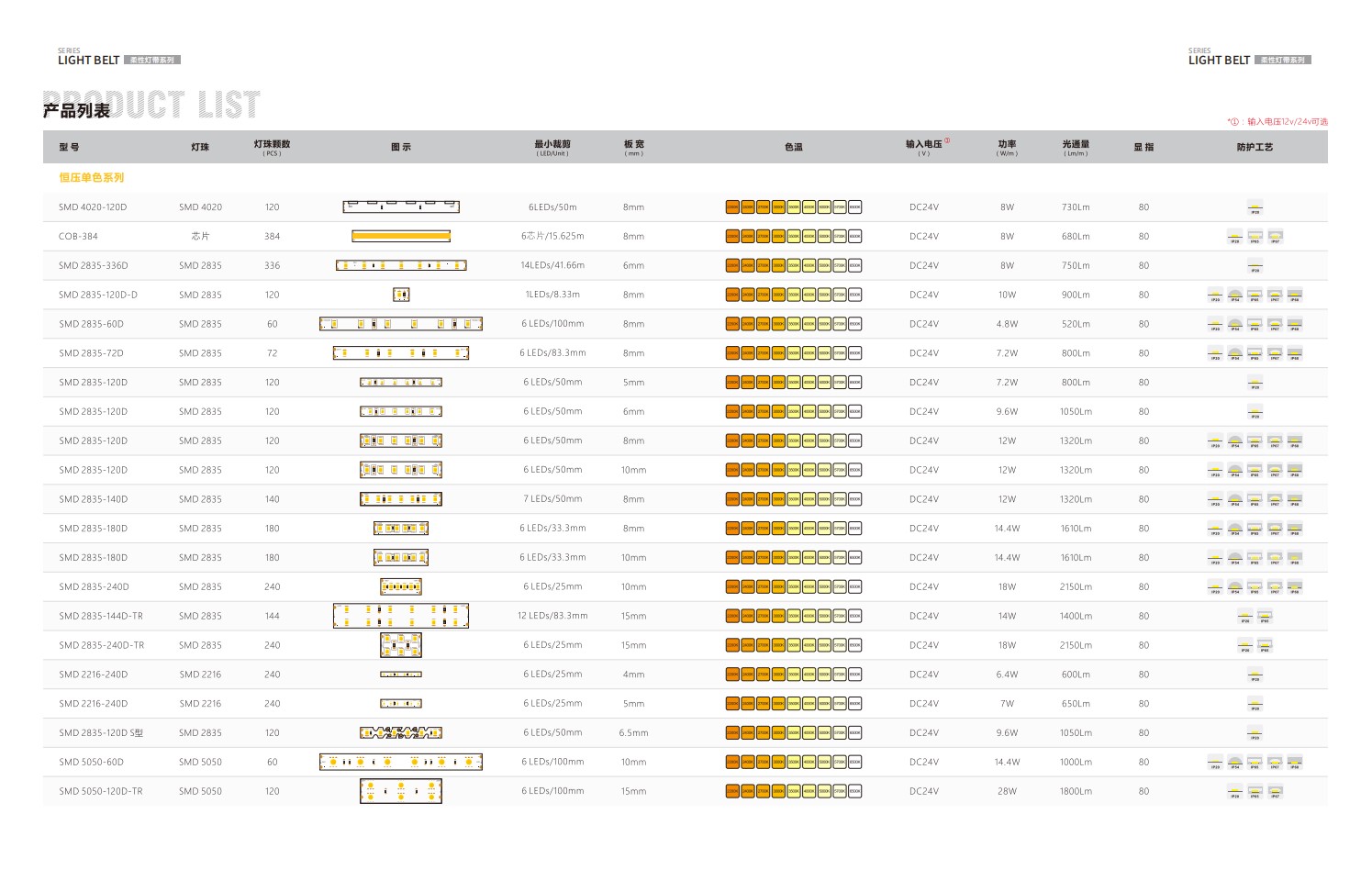
Task: Open the COB-384 yellow strip diagram
Action: pos(401,236)
